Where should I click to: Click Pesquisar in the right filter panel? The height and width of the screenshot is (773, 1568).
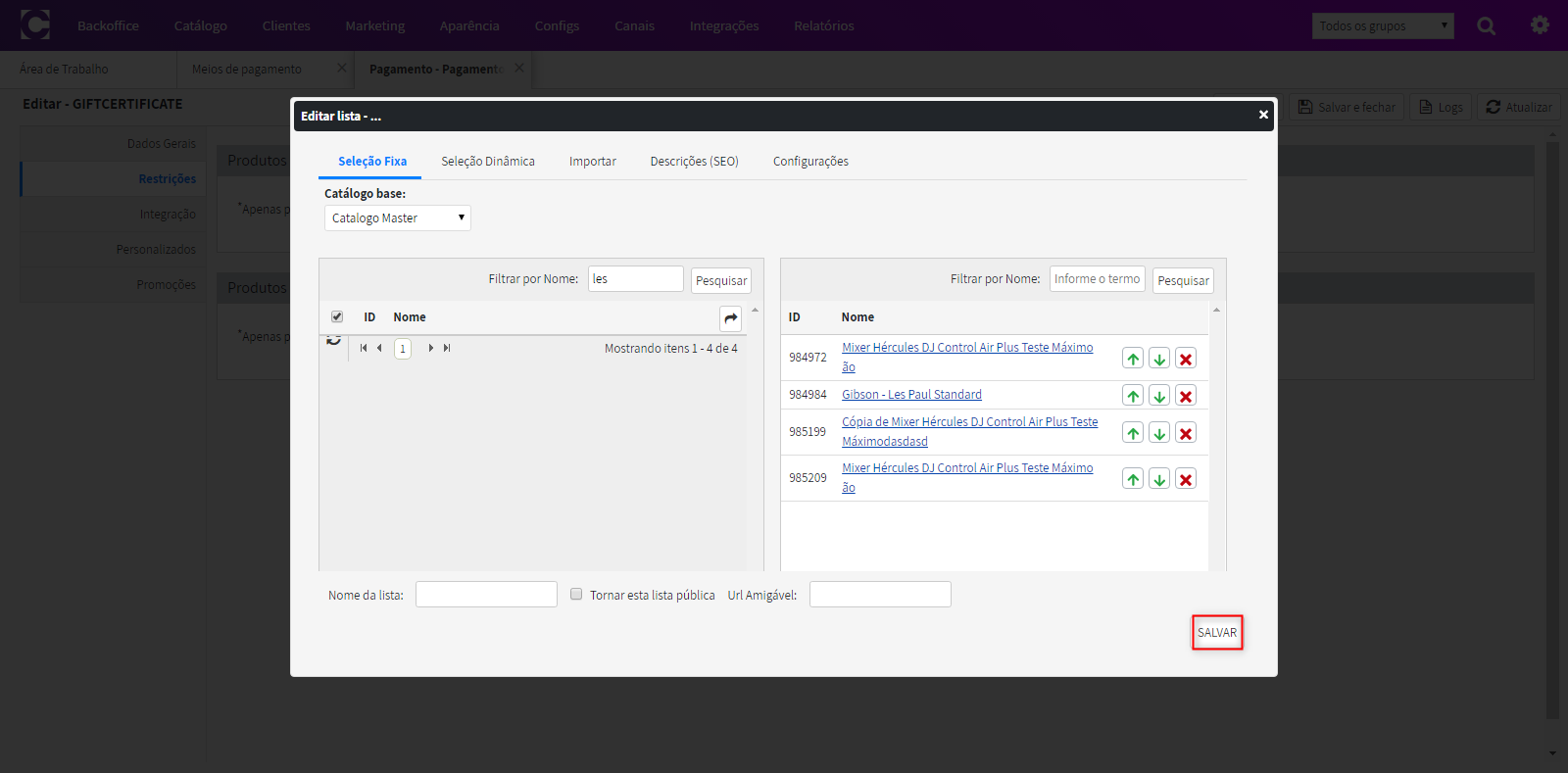[x=1183, y=281]
